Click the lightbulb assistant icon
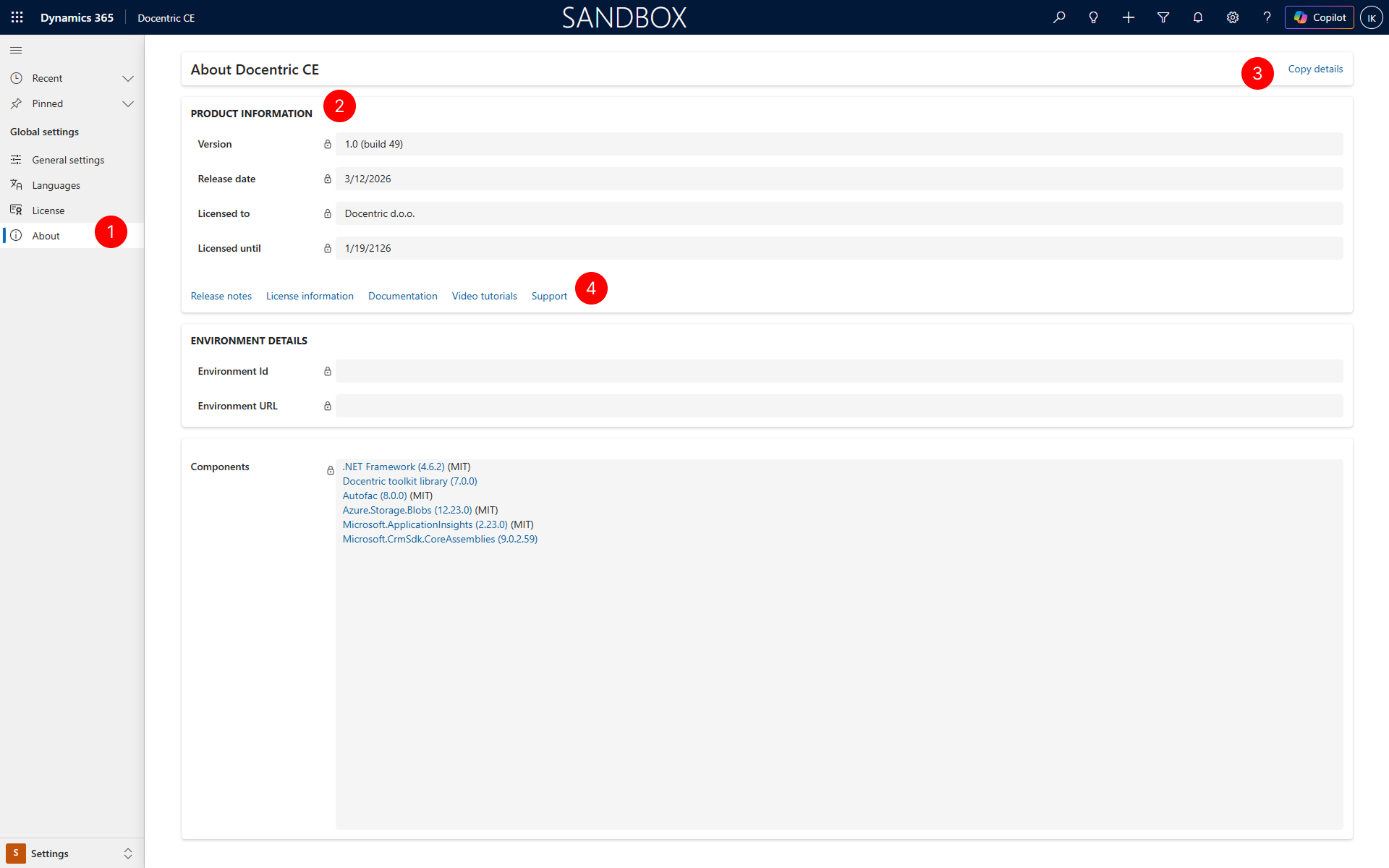1389x868 pixels. coord(1094,17)
